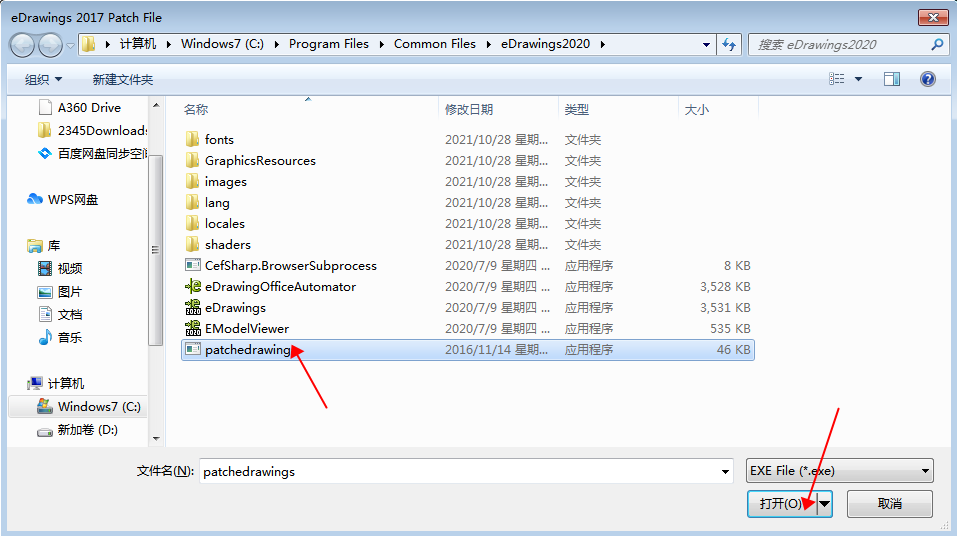Screen dimensions: 957x536
Task: Open the filename history dropdown arrow
Action: tap(725, 471)
